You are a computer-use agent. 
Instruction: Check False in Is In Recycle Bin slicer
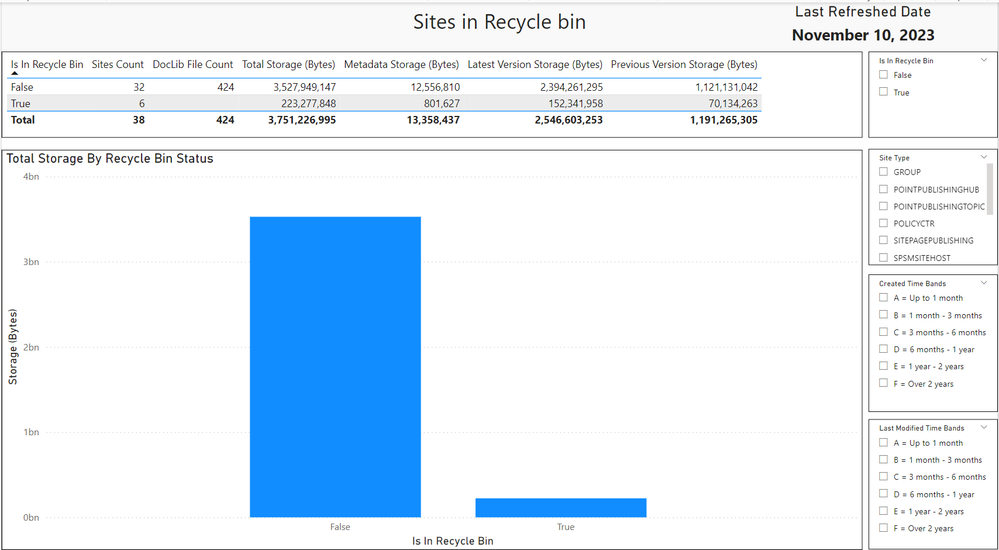pyautogui.click(x=883, y=75)
